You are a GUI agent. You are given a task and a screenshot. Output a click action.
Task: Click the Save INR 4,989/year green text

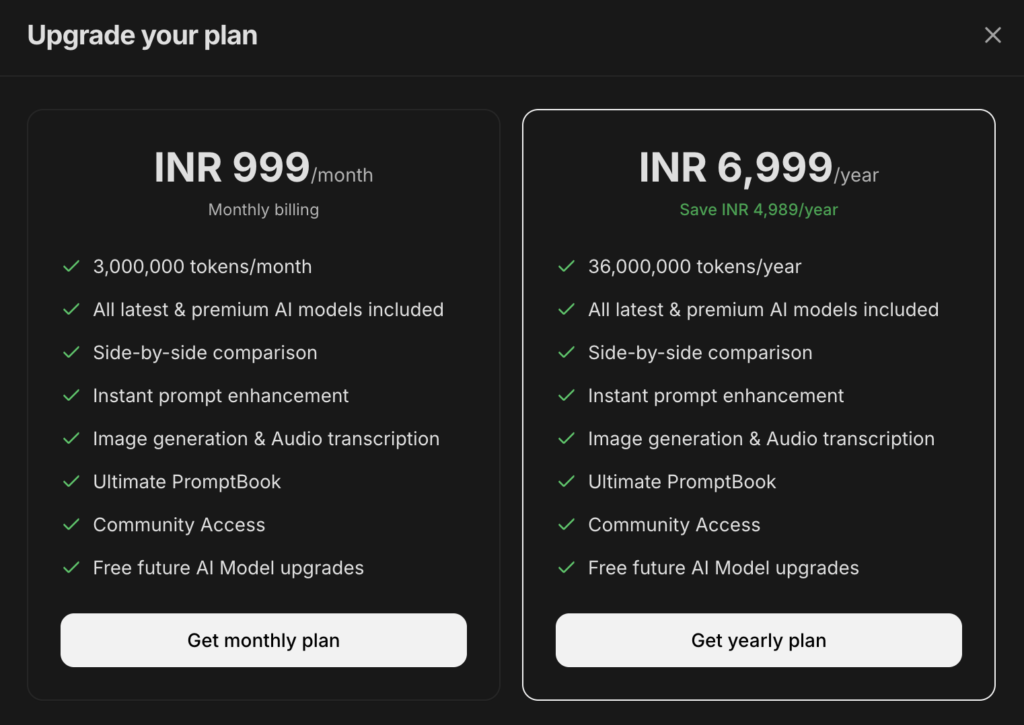click(758, 210)
